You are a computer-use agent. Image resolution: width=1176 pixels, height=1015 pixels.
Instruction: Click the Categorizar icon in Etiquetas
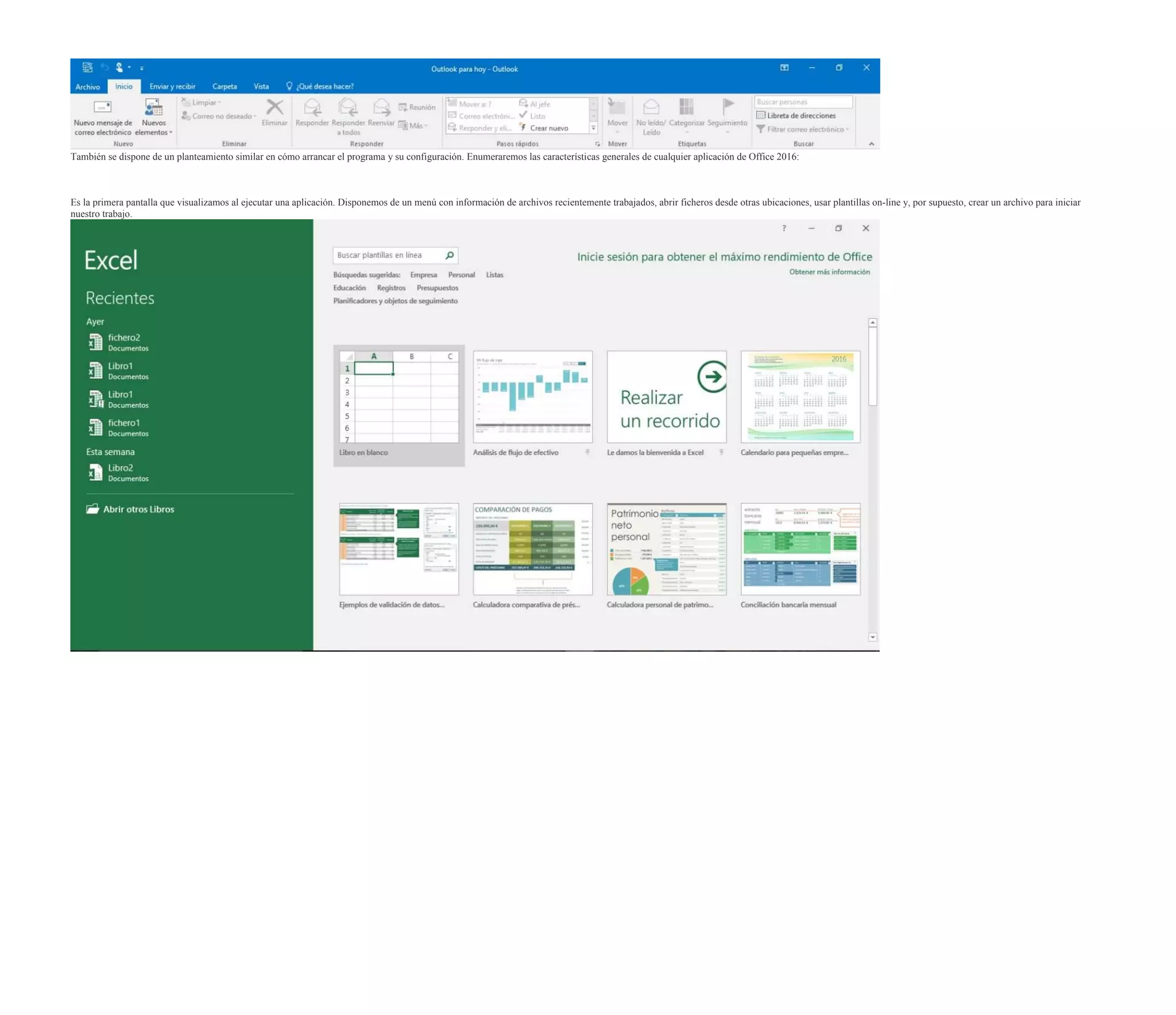[686, 107]
